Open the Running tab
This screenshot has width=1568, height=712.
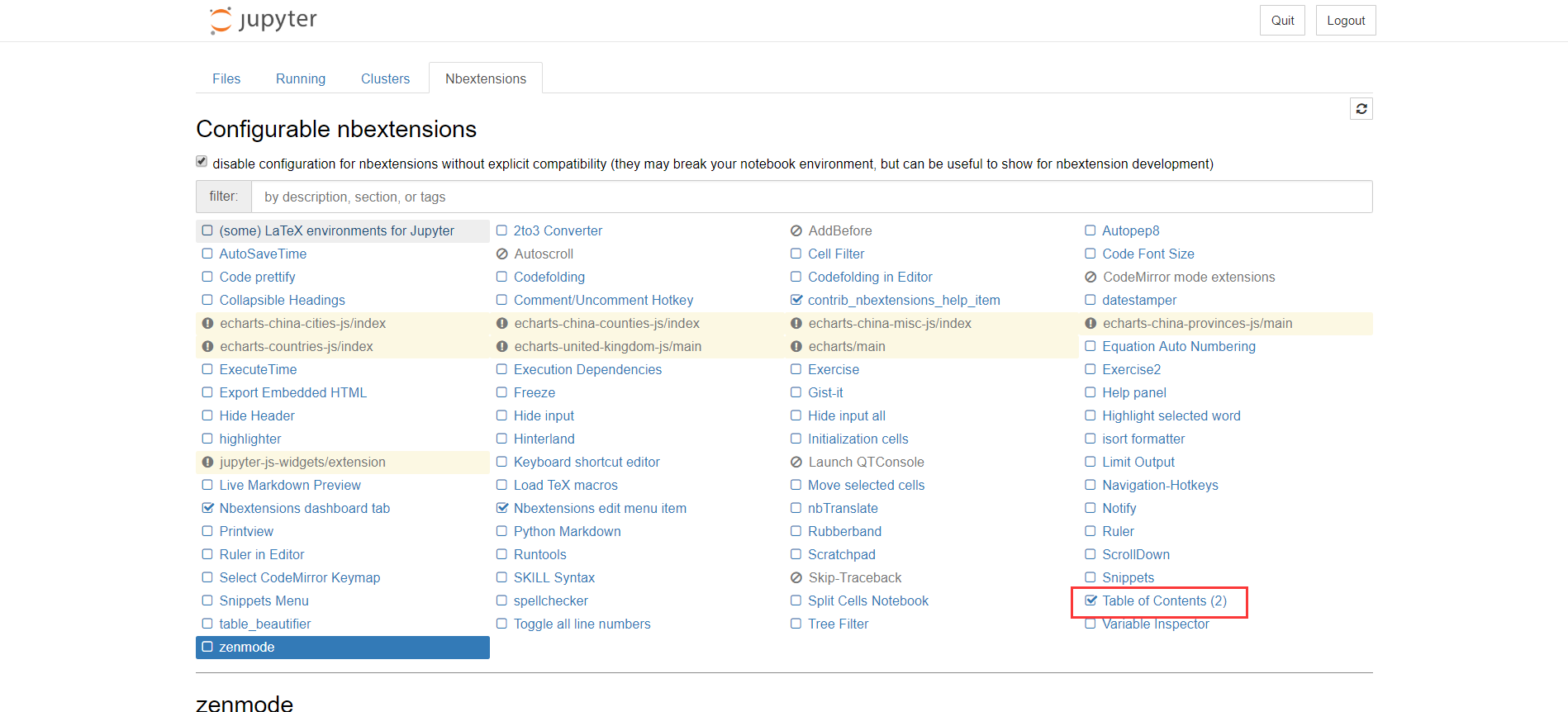tap(301, 78)
